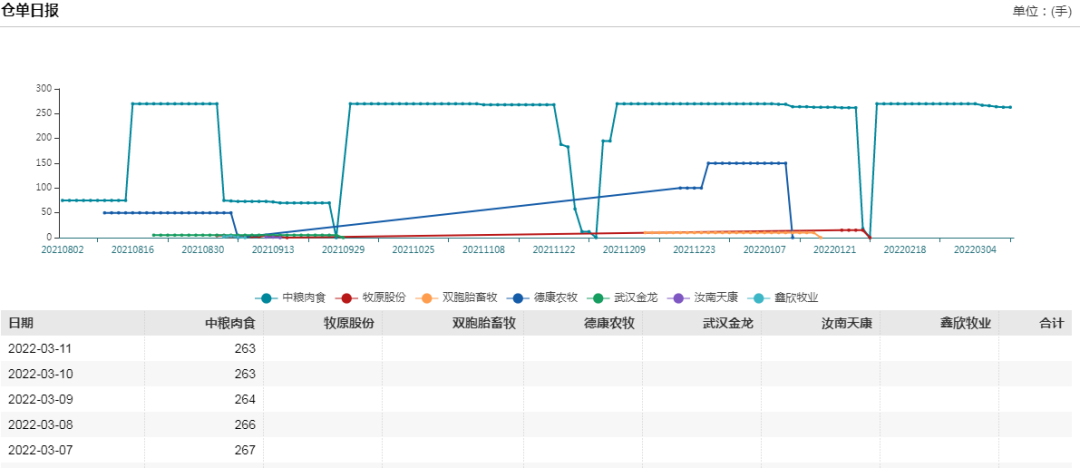Click x-axis label 20210913
The height and width of the screenshot is (468, 1080).
pos(273,250)
